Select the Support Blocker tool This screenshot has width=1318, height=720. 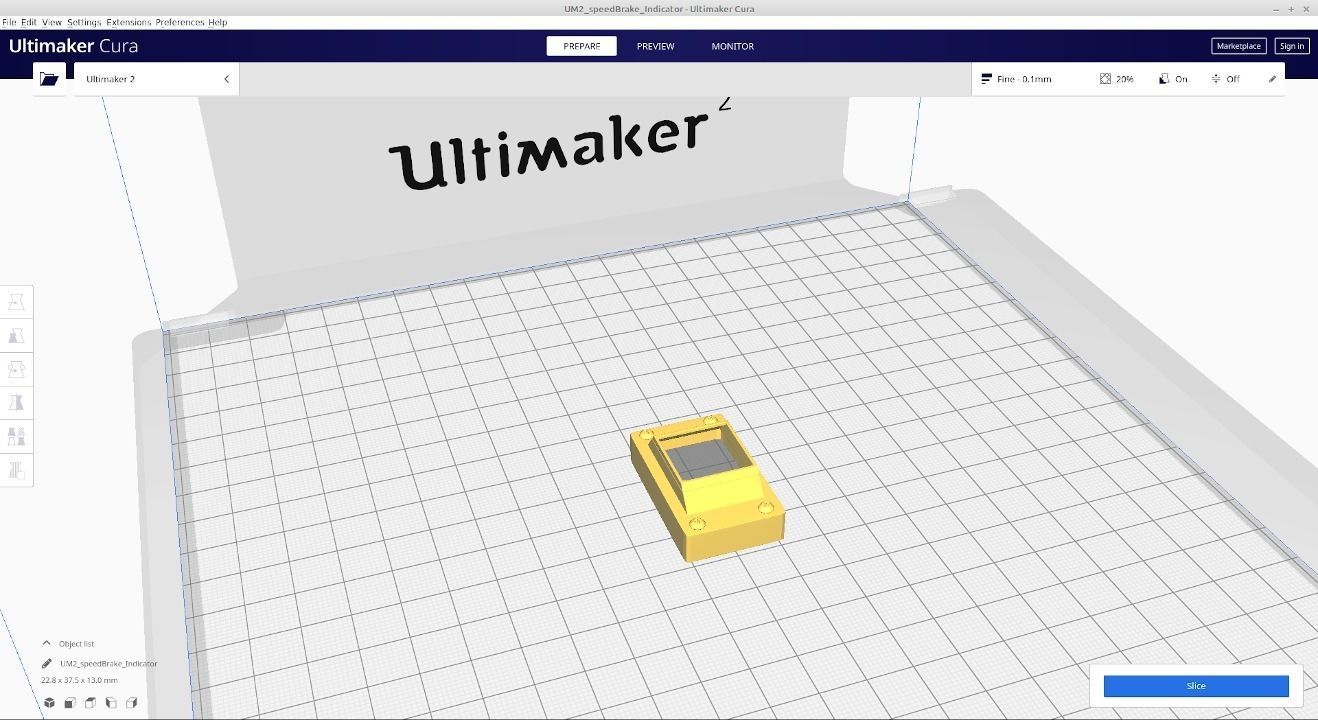click(16, 470)
